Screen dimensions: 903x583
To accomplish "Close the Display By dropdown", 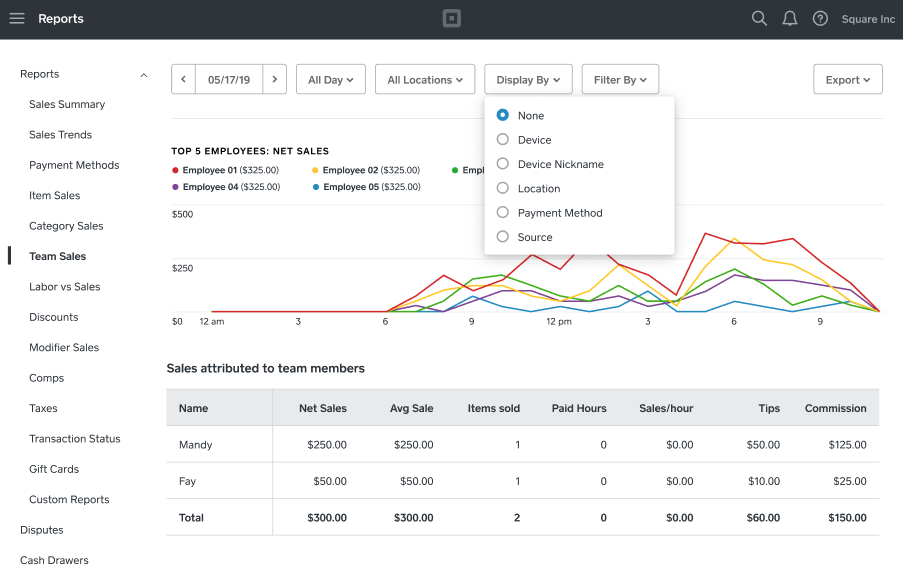I will [528, 79].
